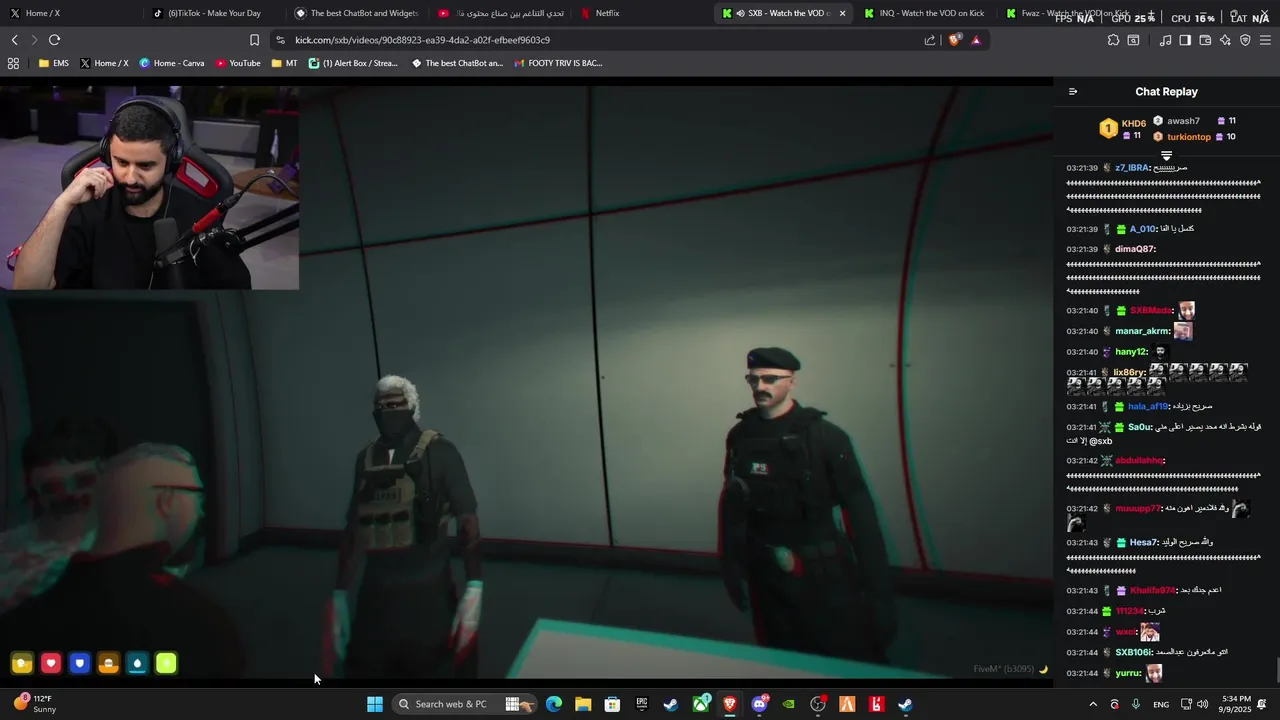Screen dimensions: 1280x720
Task: Show hidden system tray icons
Action: point(1093,704)
